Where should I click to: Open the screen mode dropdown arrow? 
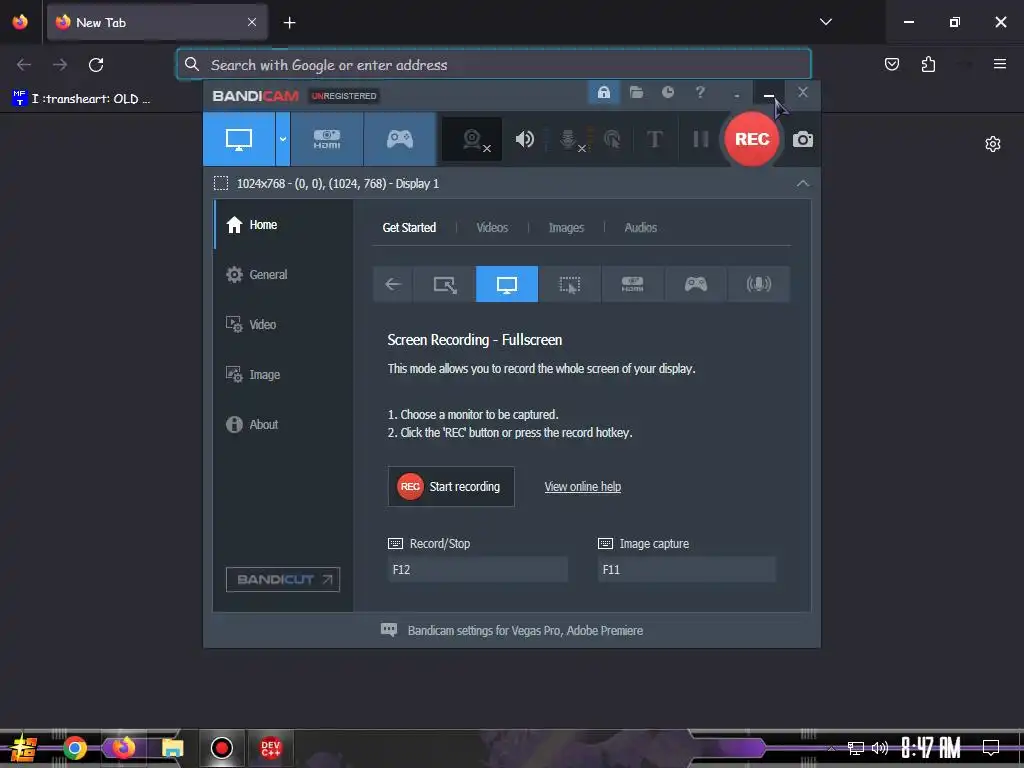283,138
